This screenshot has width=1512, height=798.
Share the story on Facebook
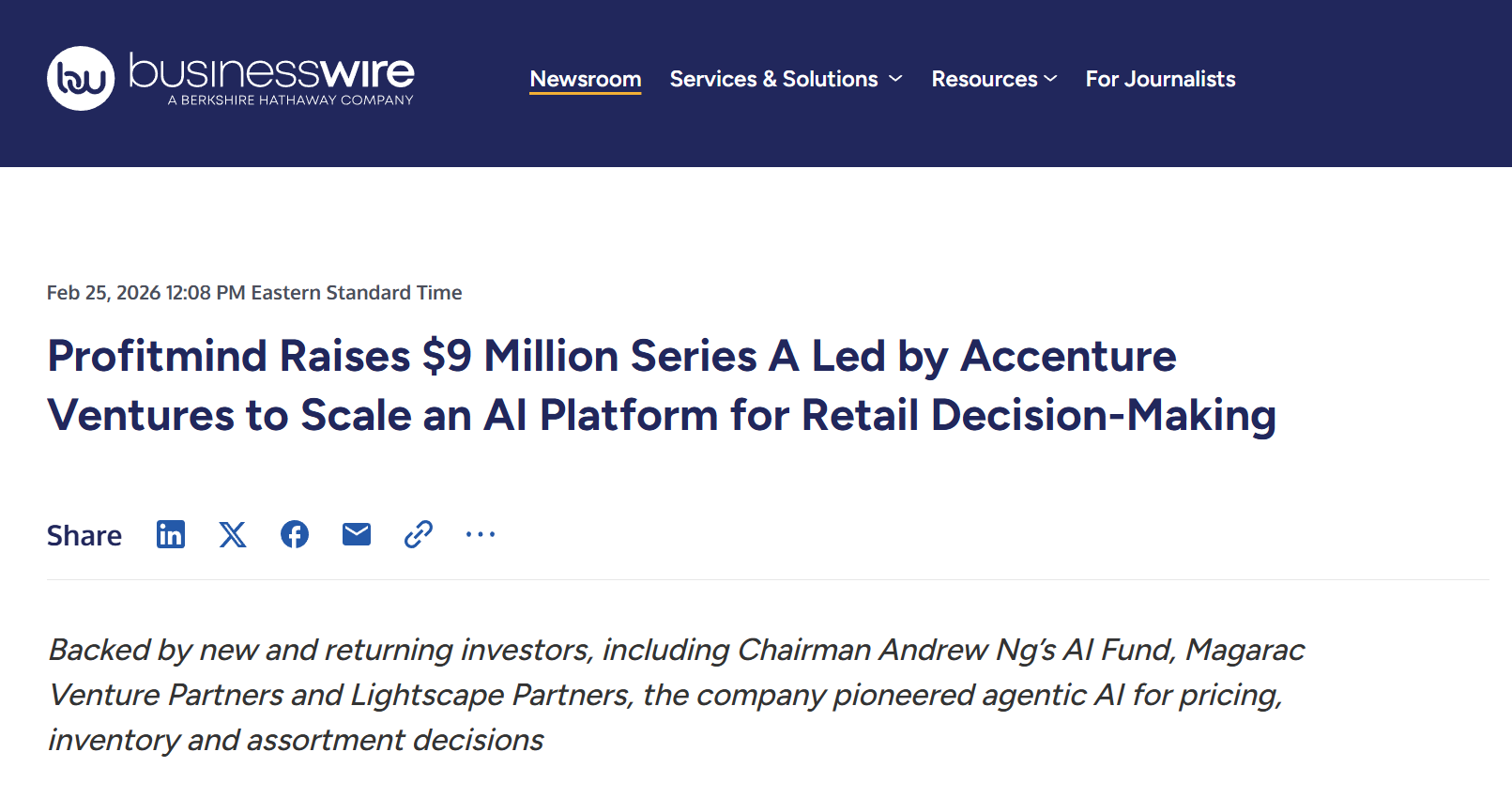294,534
